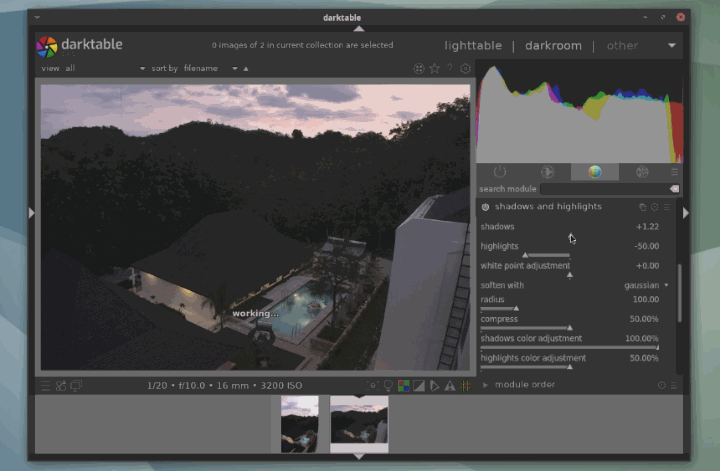
Task: Clear the search module field
Action: (674, 189)
